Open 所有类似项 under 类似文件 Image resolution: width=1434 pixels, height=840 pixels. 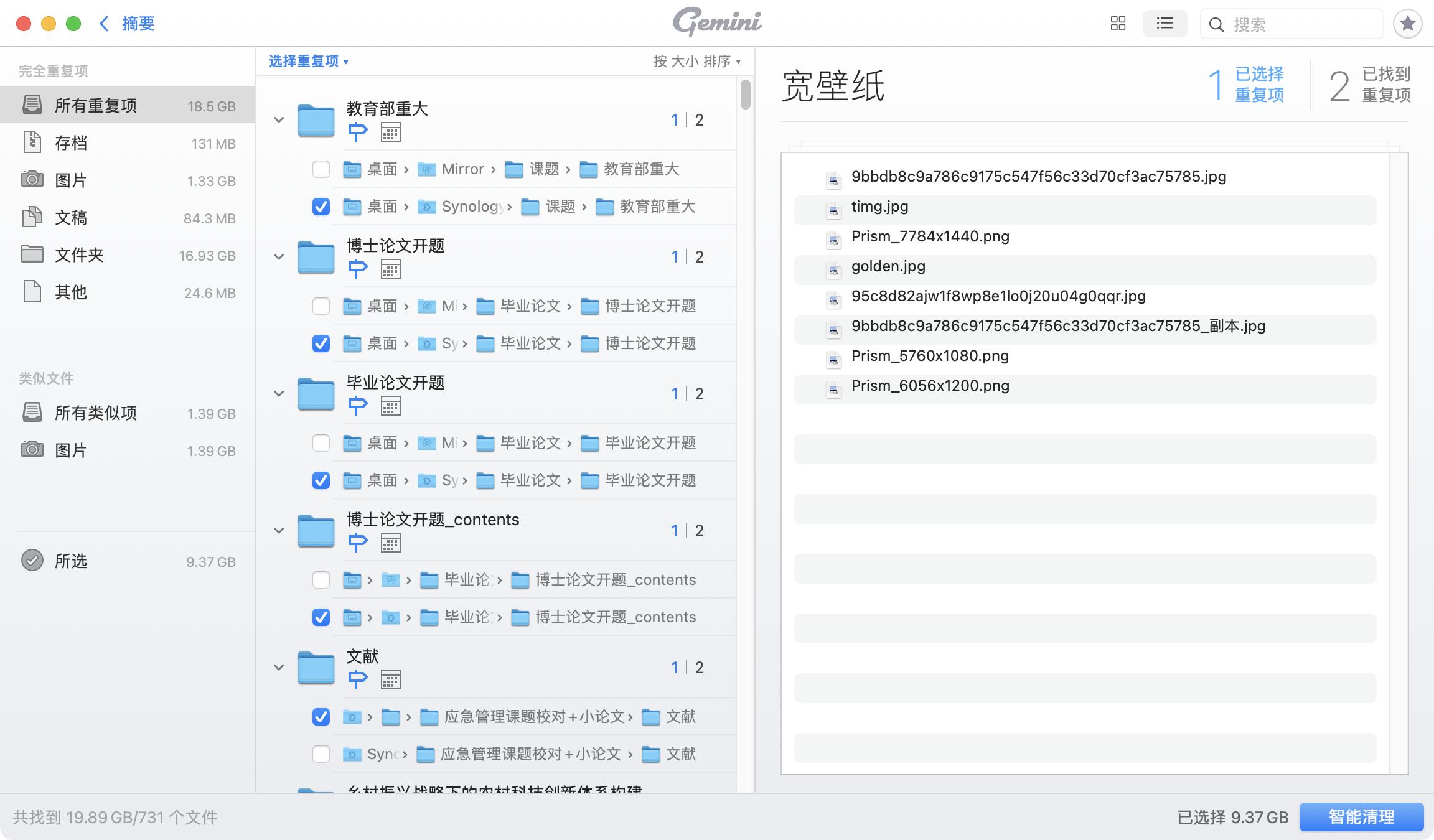(x=96, y=413)
